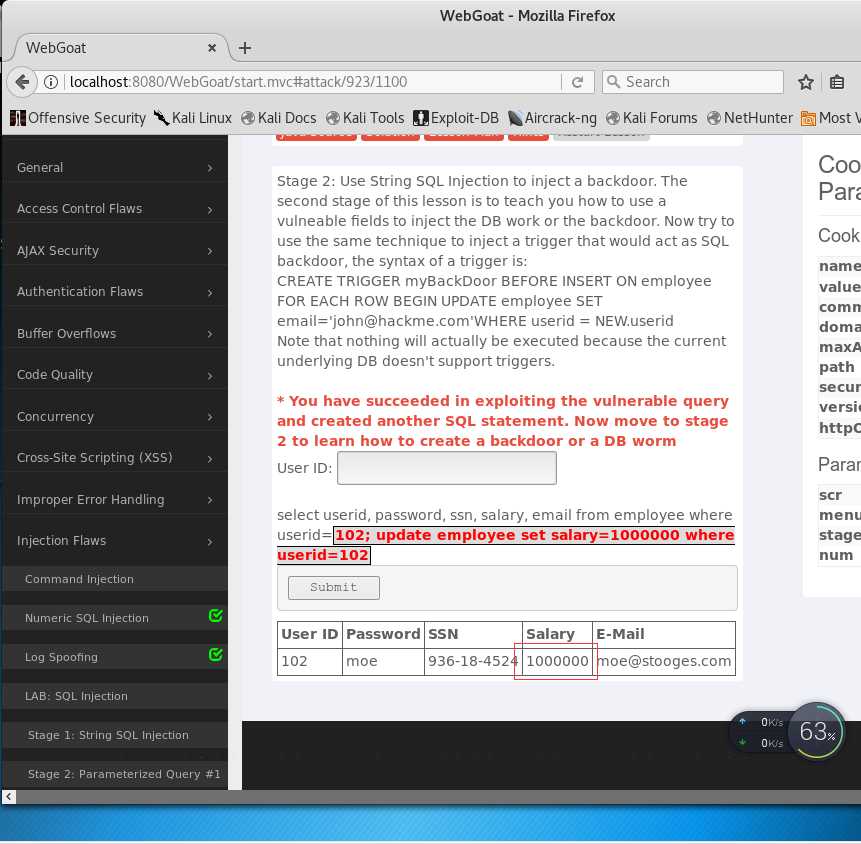Go back with the browser back arrow
The width and height of the screenshot is (861, 844).
[x=22, y=82]
